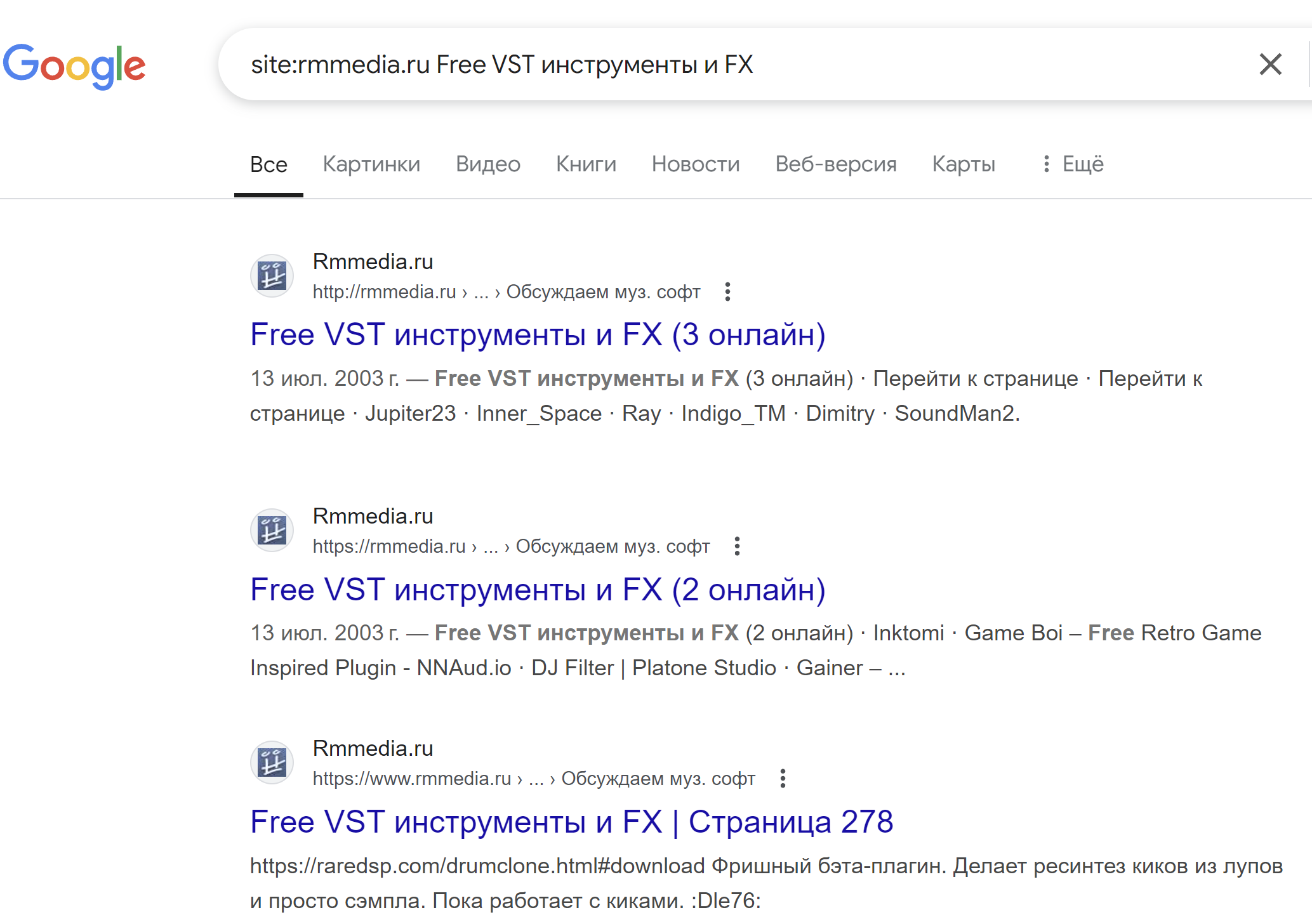Open three-dot menu for second result

point(737,546)
